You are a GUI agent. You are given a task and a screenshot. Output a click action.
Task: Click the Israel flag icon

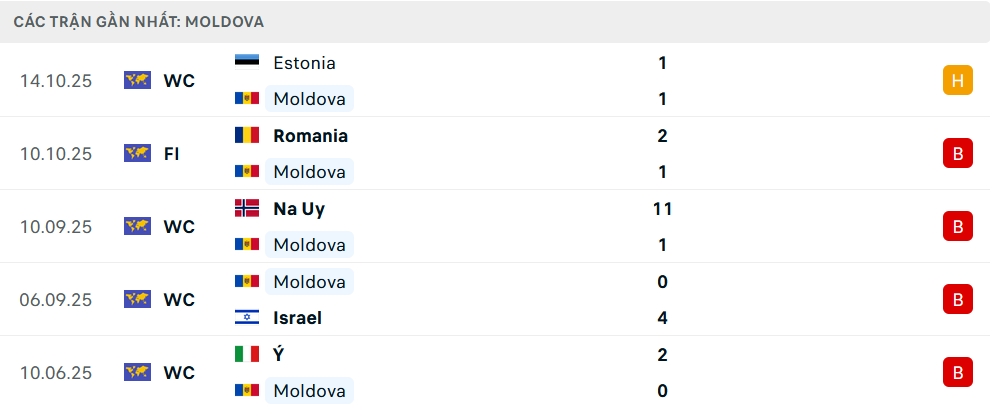click(246, 318)
